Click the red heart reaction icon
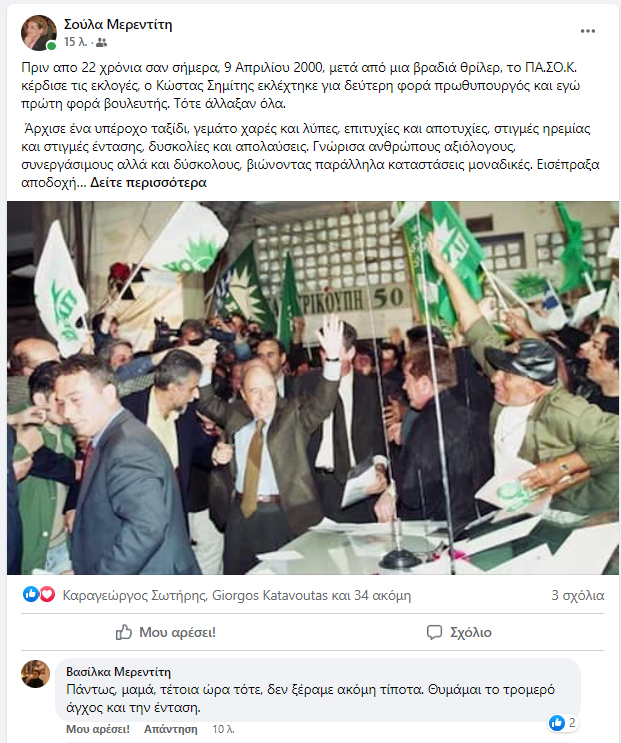This screenshot has width=621, height=743. coord(47,594)
